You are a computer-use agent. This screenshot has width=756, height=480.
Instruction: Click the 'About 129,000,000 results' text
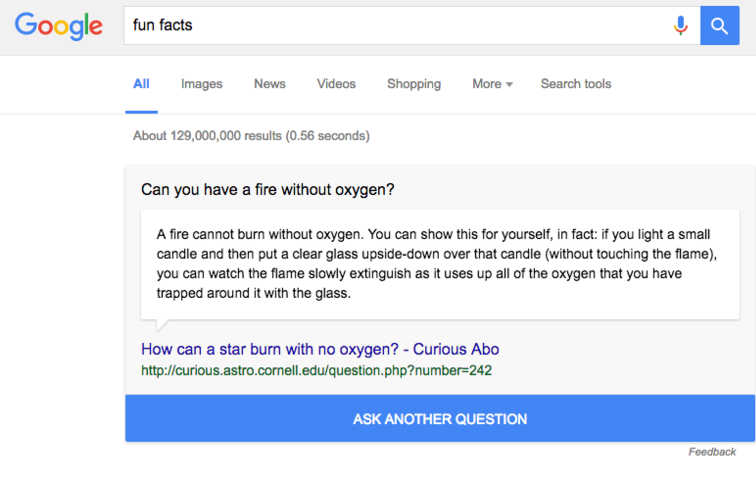click(x=251, y=136)
